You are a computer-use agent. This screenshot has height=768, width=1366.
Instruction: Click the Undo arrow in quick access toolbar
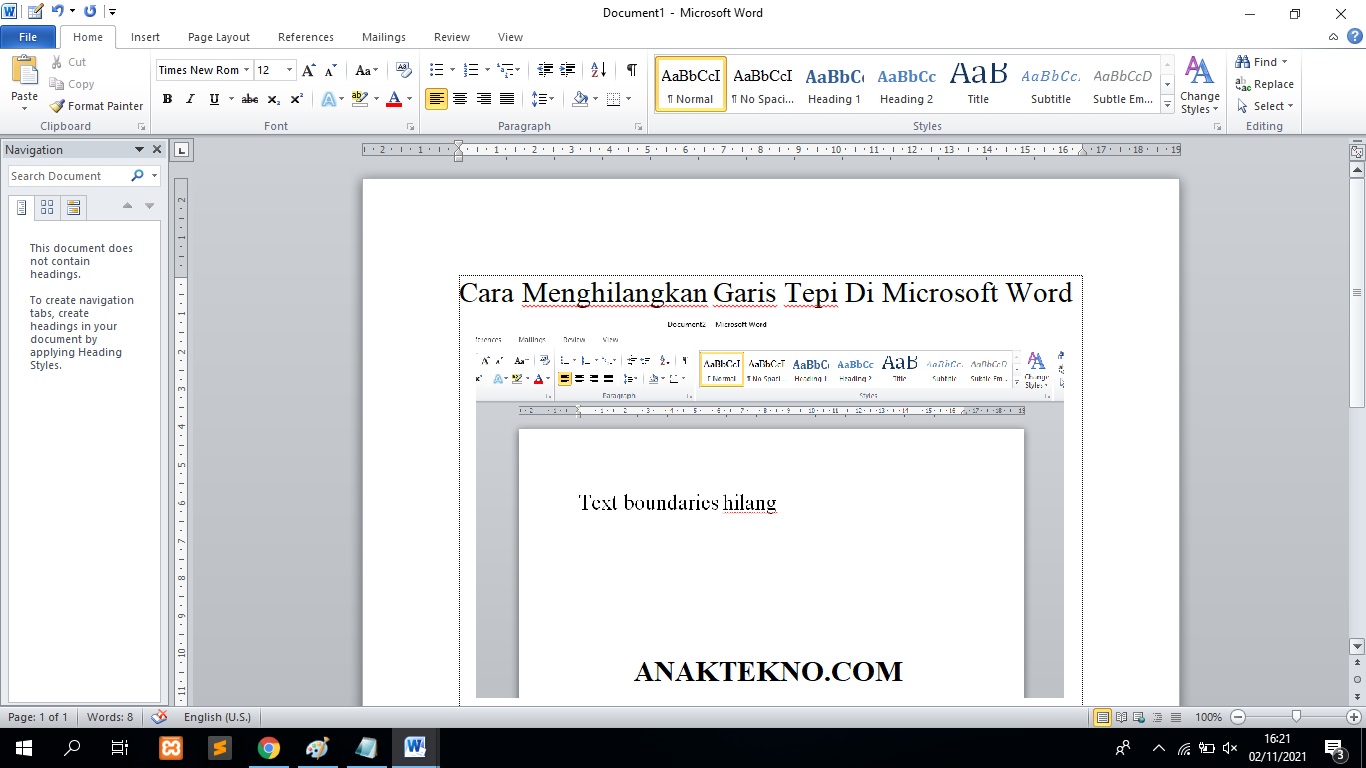pyautogui.click(x=58, y=12)
